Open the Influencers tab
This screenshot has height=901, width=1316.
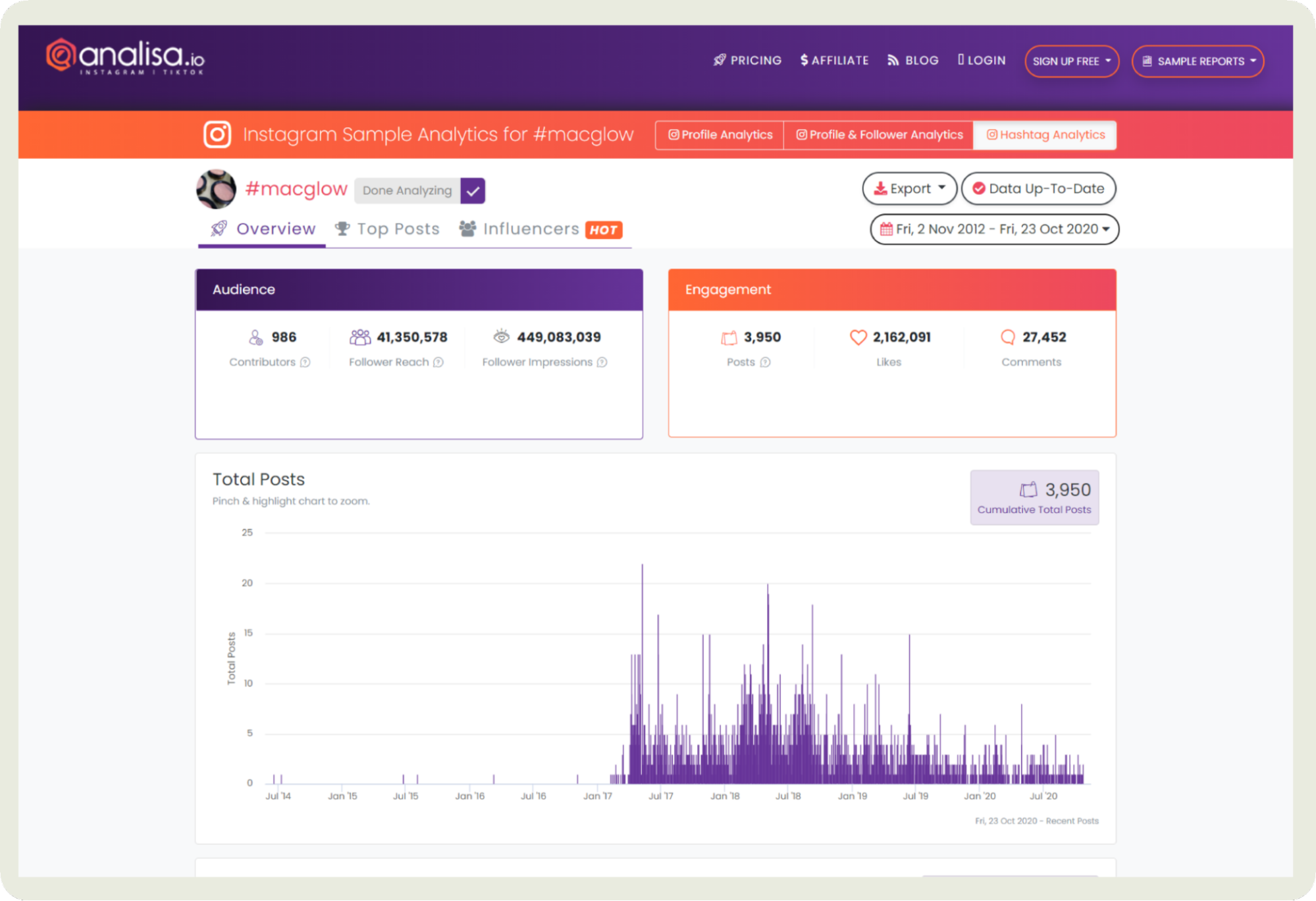click(x=531, y=229)
